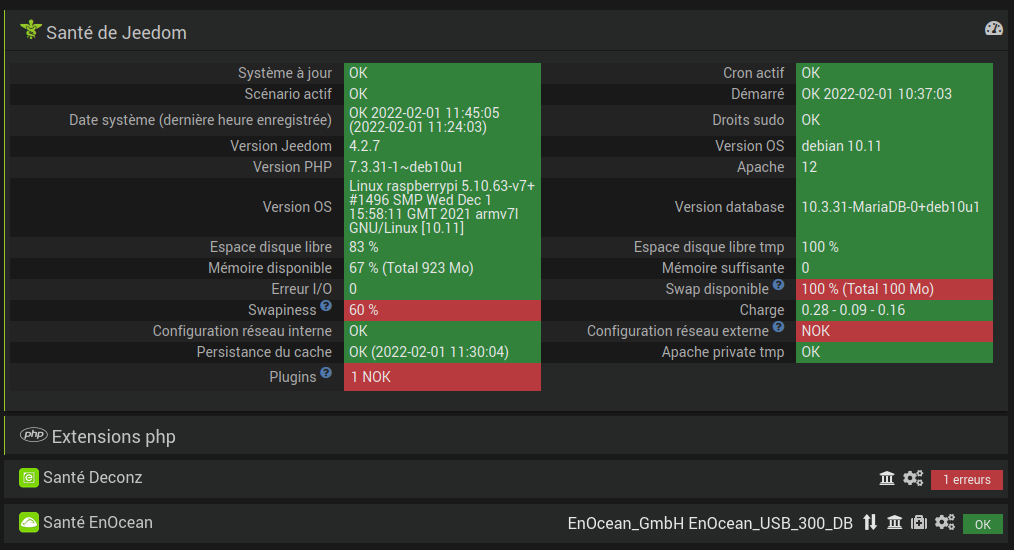Click the Swapiness help question mark

coord(326,306)
